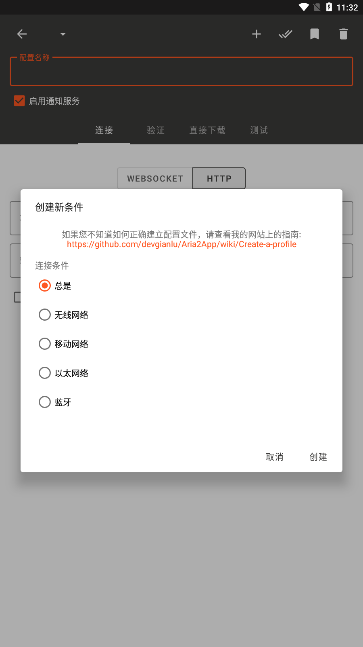Tap the double checkmark done icon

285,34
